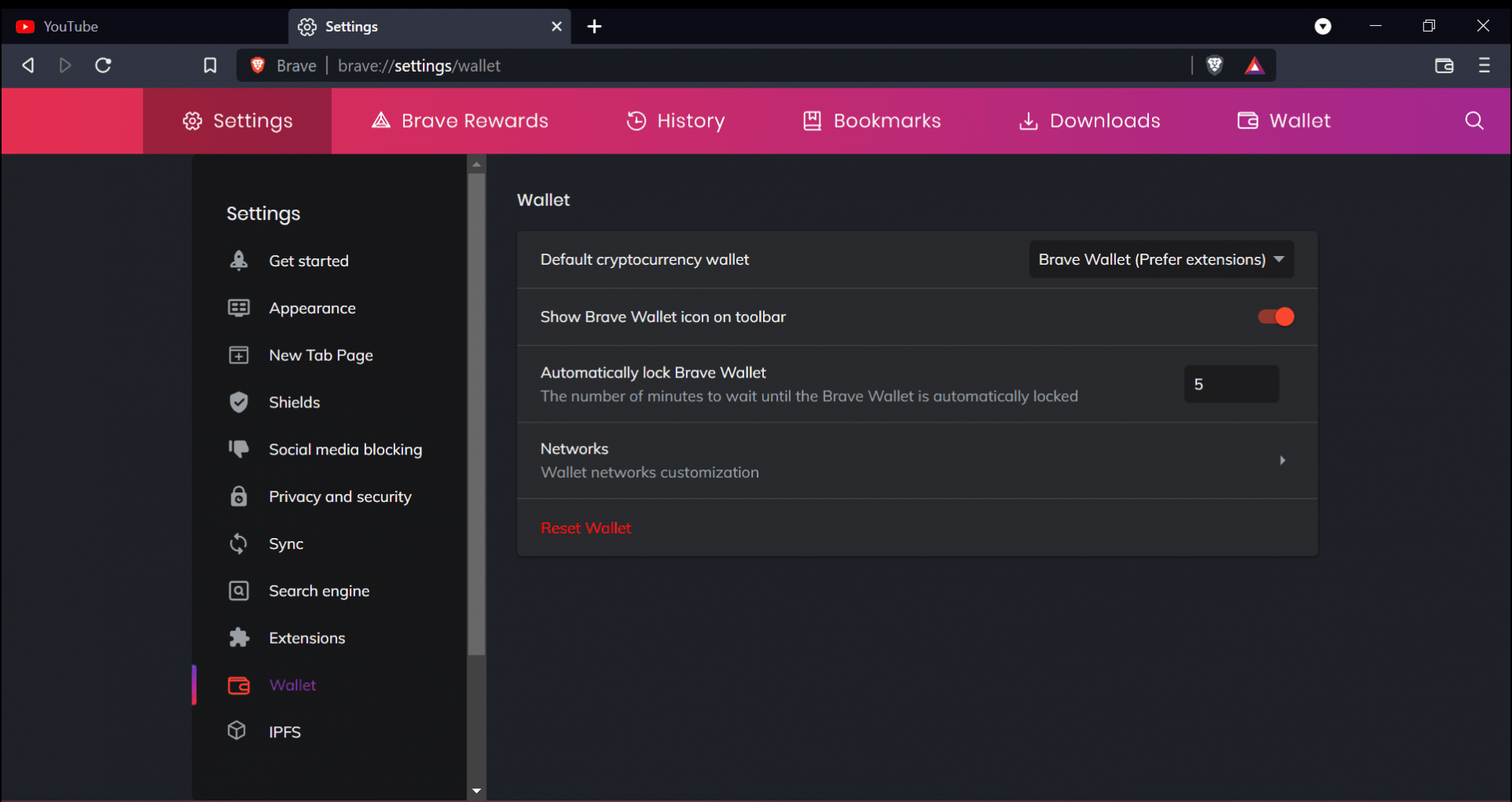1512x802 pixels.
Task: Click Reset Wallet
Action: point(586,529)
